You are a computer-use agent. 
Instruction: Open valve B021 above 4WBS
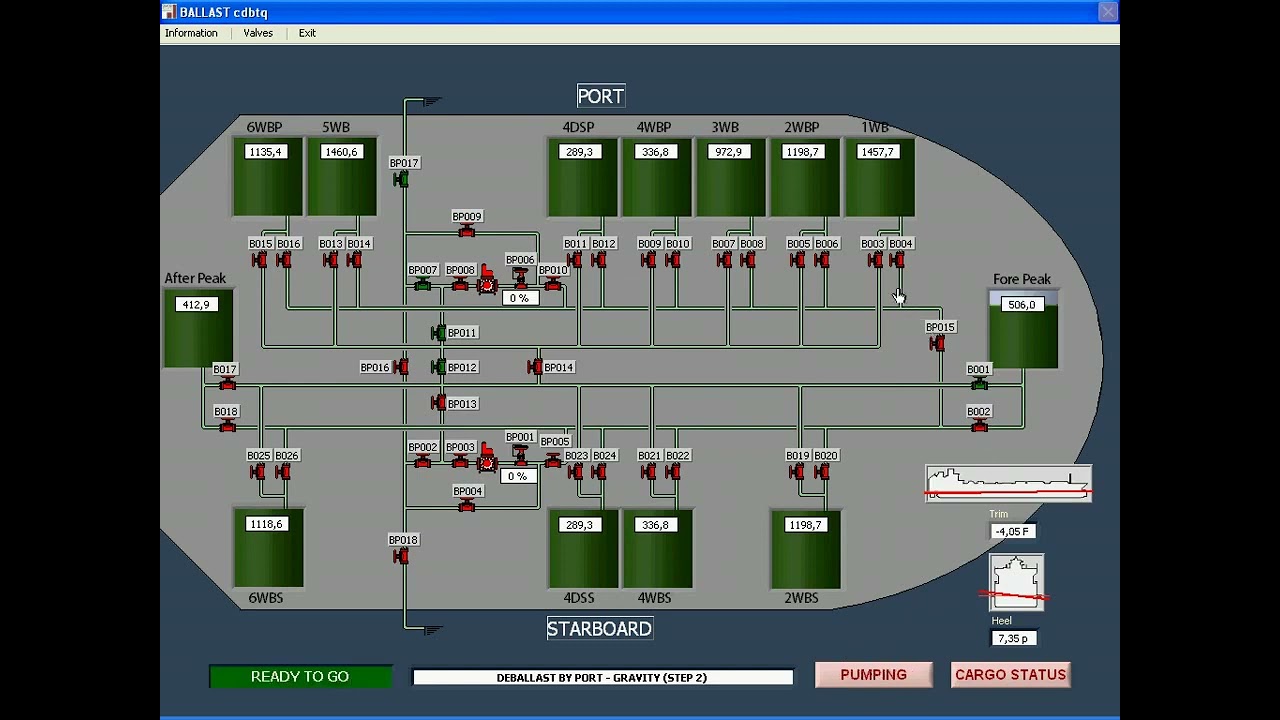649,472
